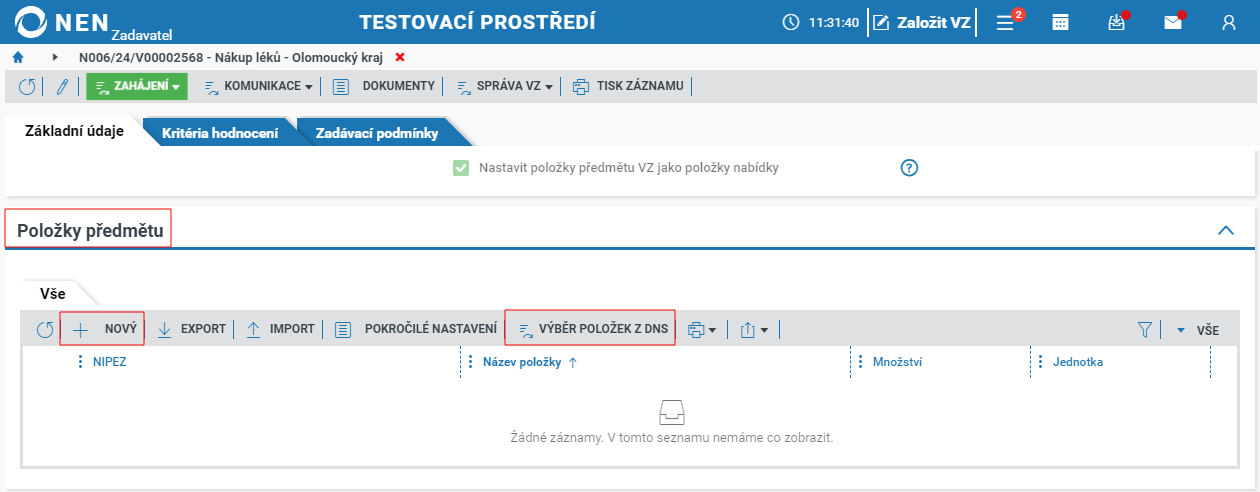Open the user profile icon
Viewport: 1260px width, 492px height.
pos(1230,22)
